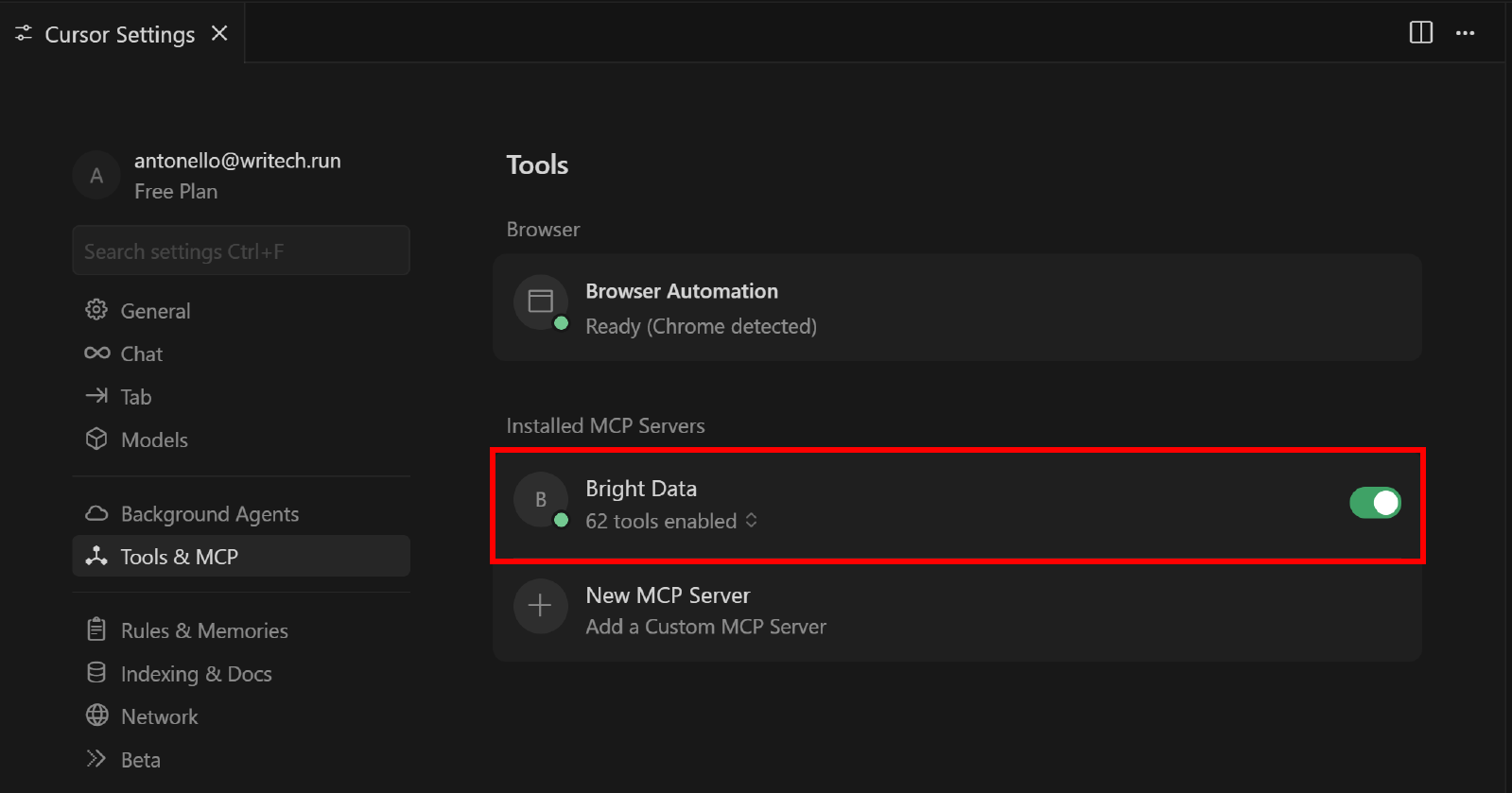Open the Beta settings section
Image resolution: width=1512 pixels, height=793 pixels.
[140, 760]
